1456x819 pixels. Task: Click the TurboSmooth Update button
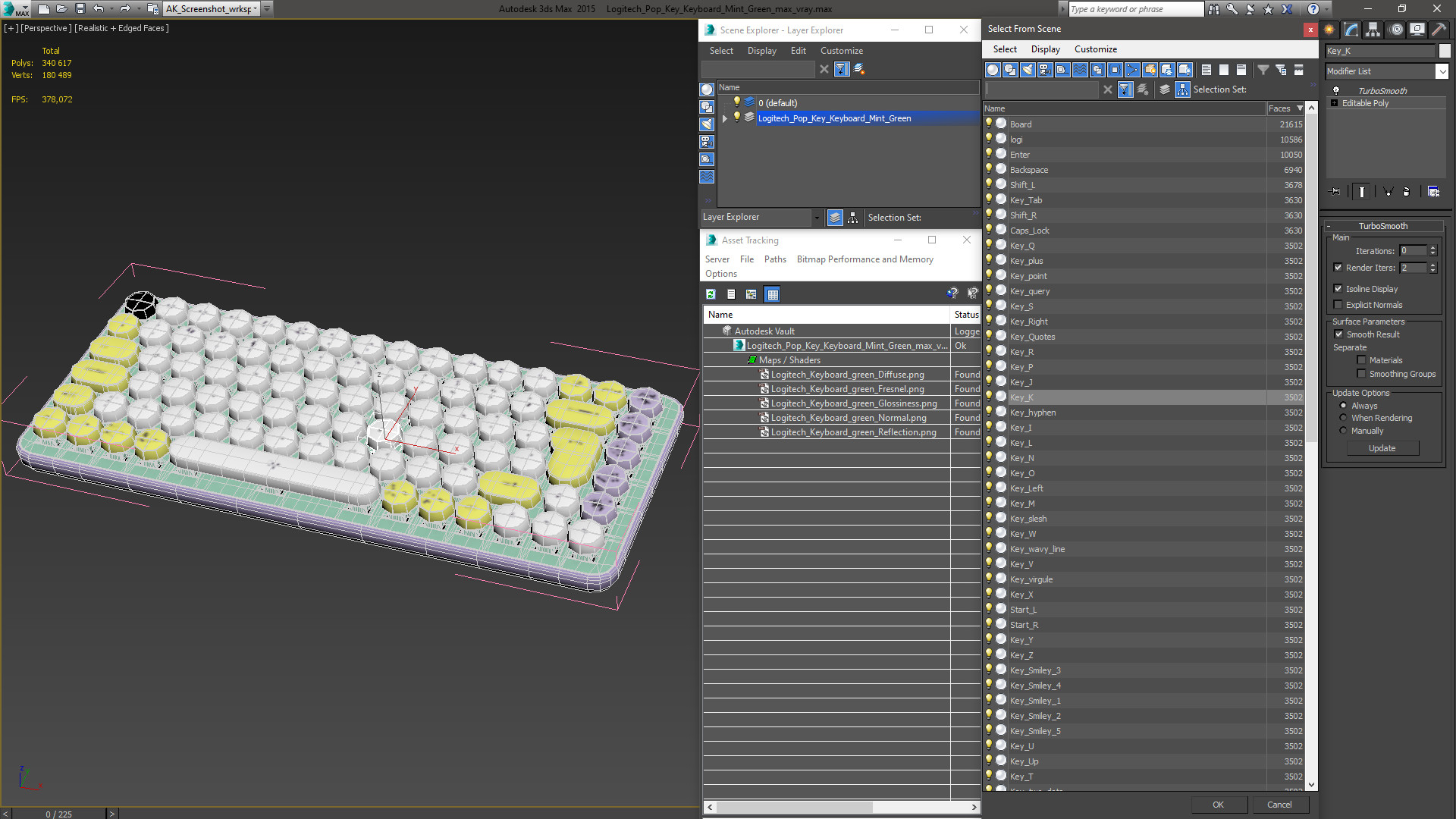(x=1382, y=448)
